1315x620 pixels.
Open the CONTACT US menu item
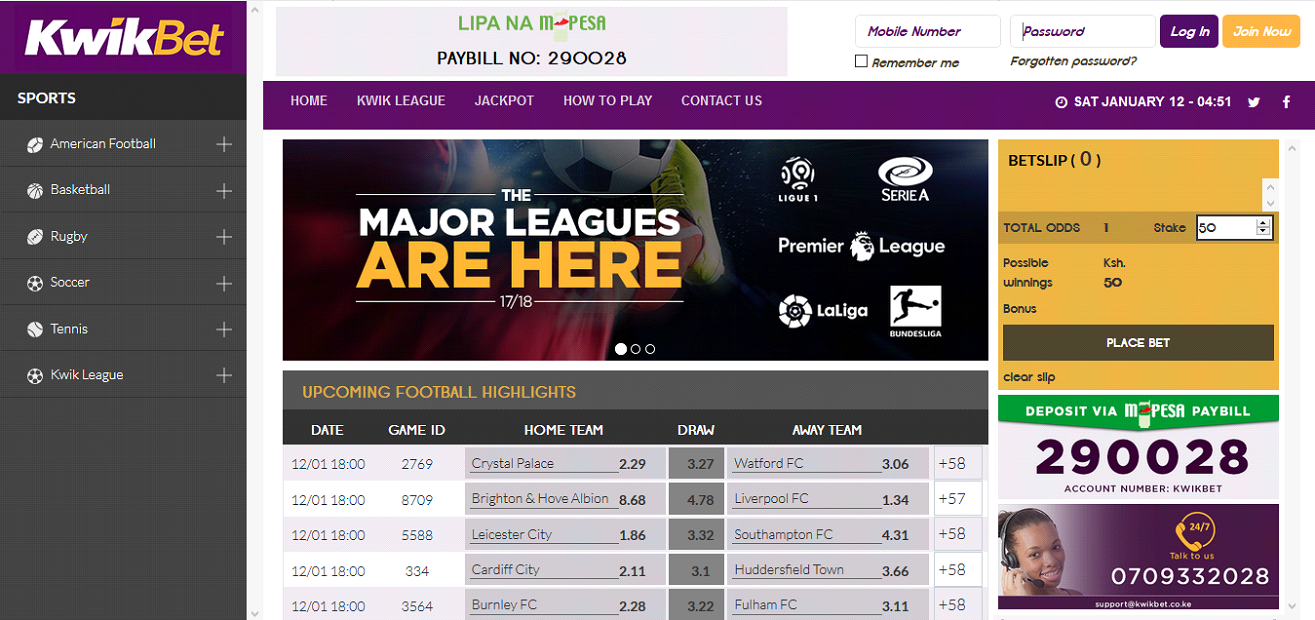click(x=721, y=101)
